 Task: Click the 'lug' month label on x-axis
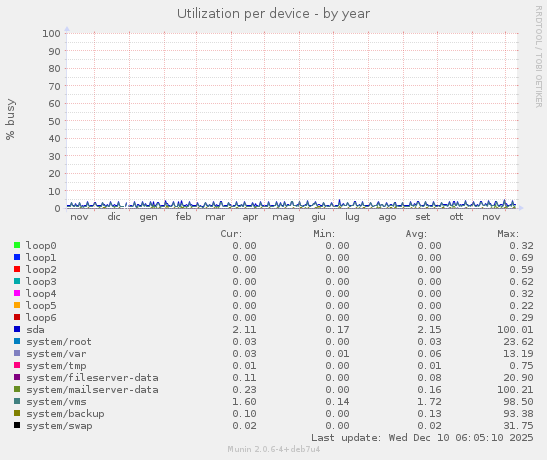pos(352,217)
